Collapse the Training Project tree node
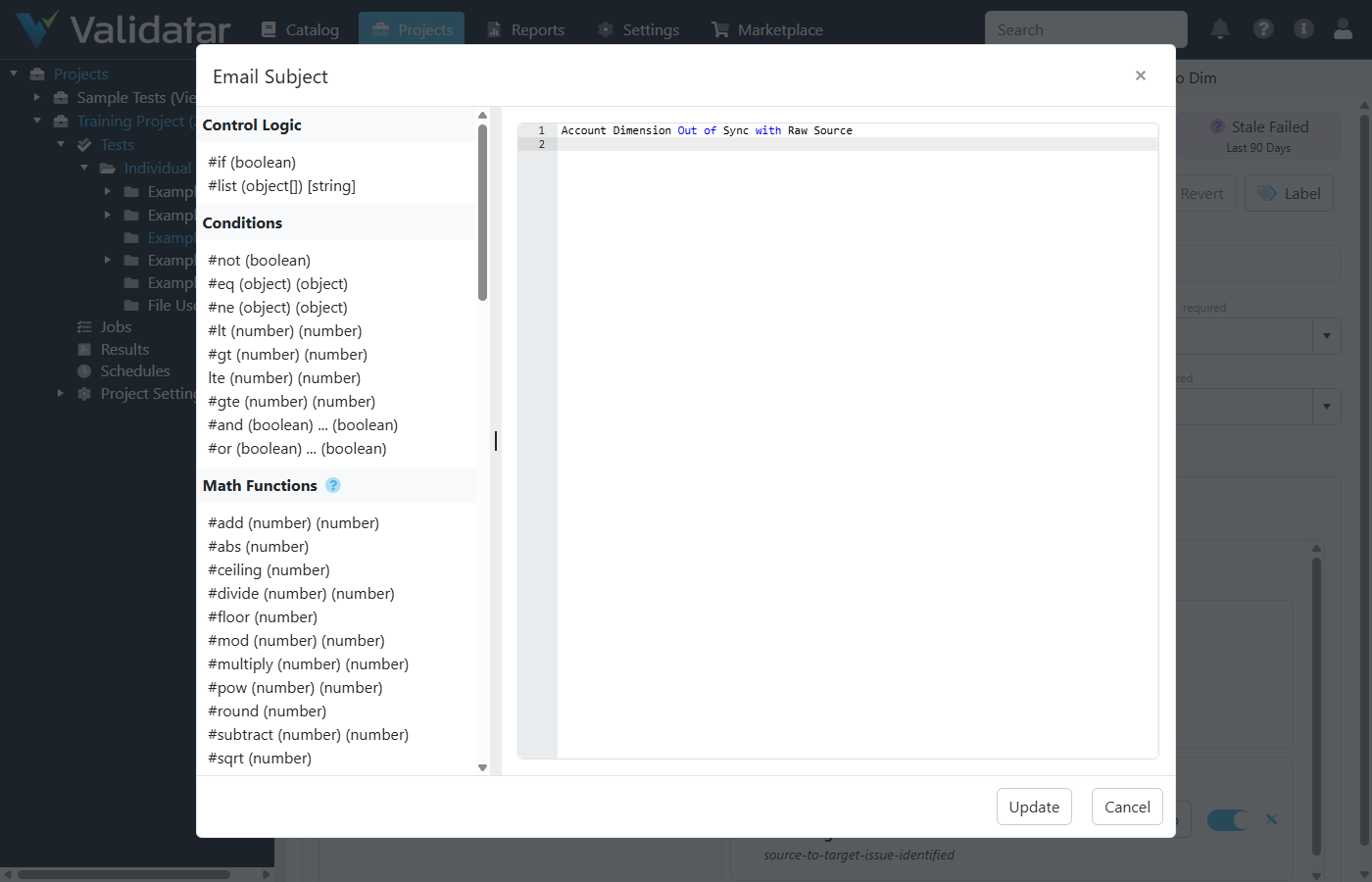 click(x=36, y=121)
